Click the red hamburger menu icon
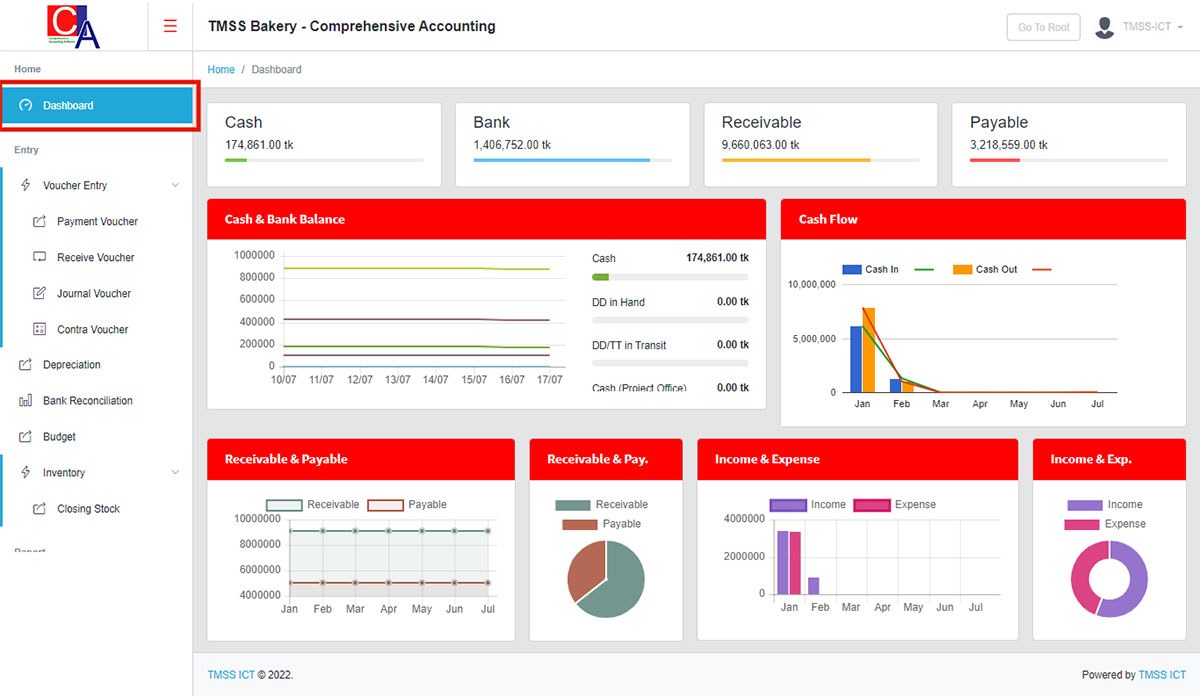Screen dimensions: 1200x700 point(170,26)
